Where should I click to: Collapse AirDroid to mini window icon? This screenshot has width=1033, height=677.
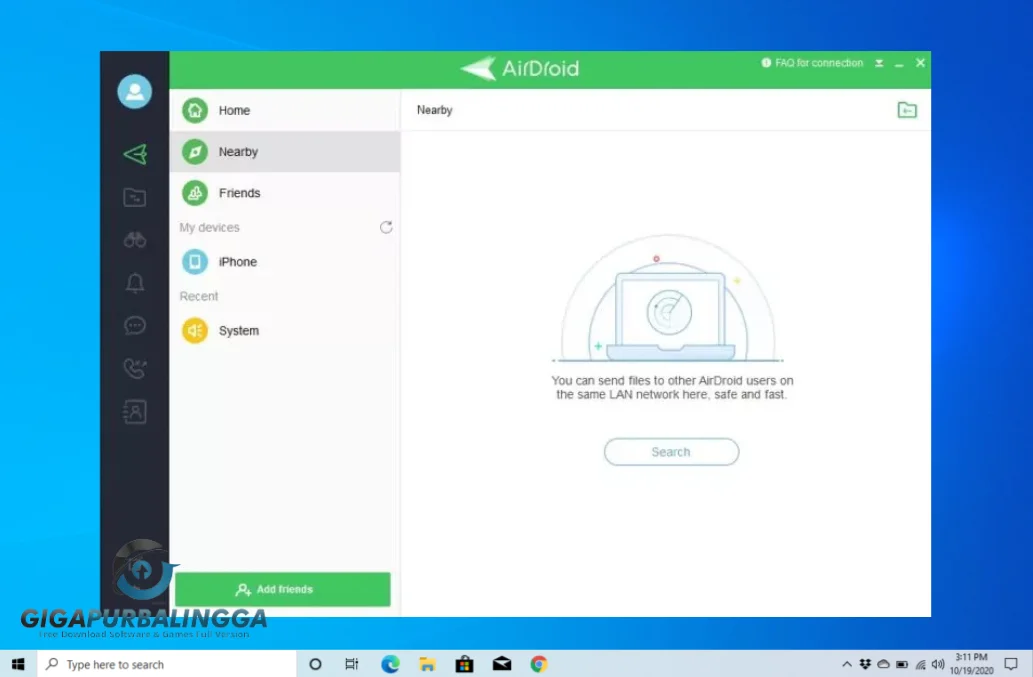(879, 63)
